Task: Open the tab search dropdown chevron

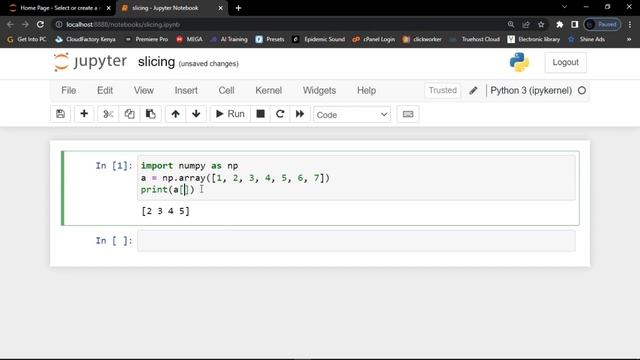Action: [x=564, y=7]
